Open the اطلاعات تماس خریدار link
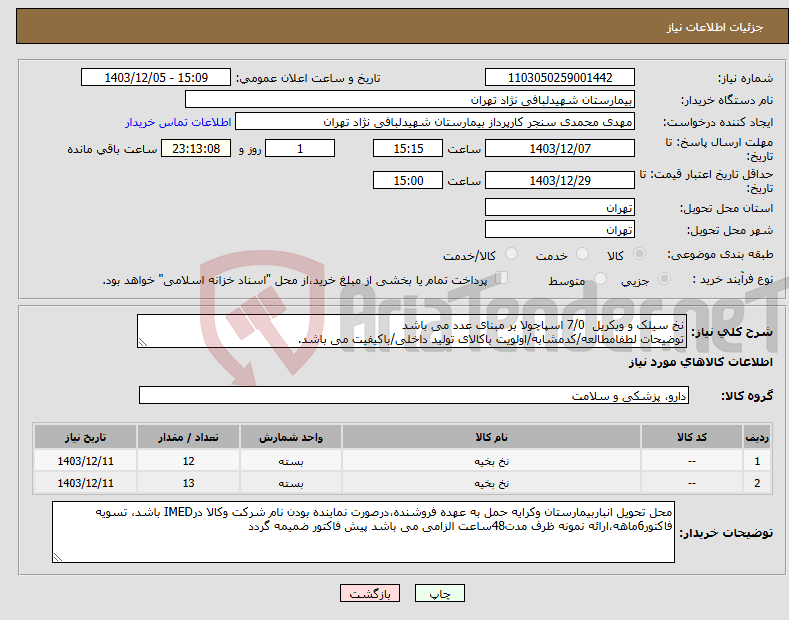The height and width of the screenshot is (620, 789). point(178,122)
